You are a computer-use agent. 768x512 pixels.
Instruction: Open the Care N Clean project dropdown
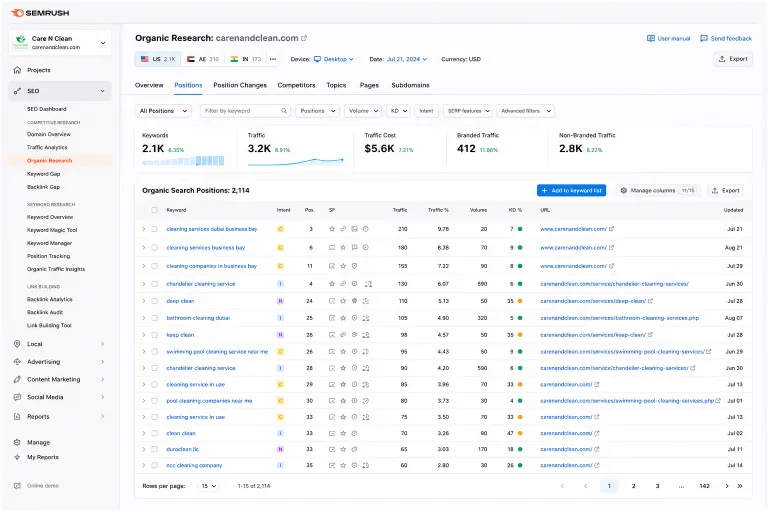coord(60,43)
